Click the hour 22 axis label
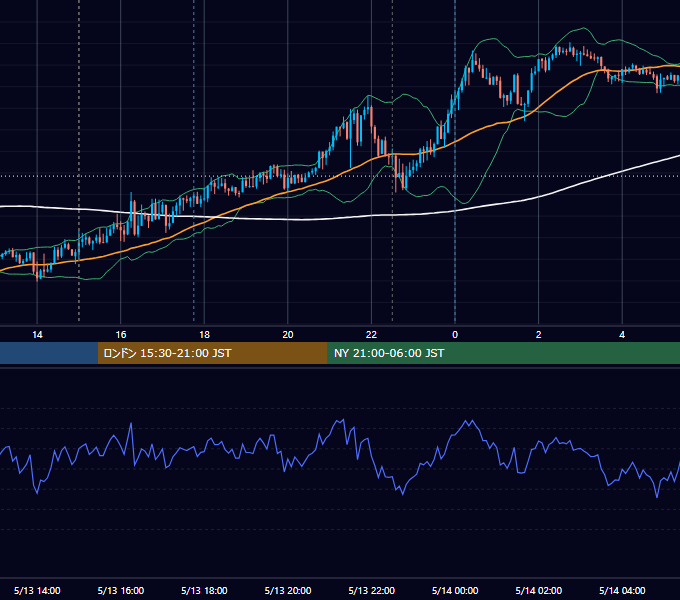This screenshot has width=680, height=600. (x=372, y=335)
